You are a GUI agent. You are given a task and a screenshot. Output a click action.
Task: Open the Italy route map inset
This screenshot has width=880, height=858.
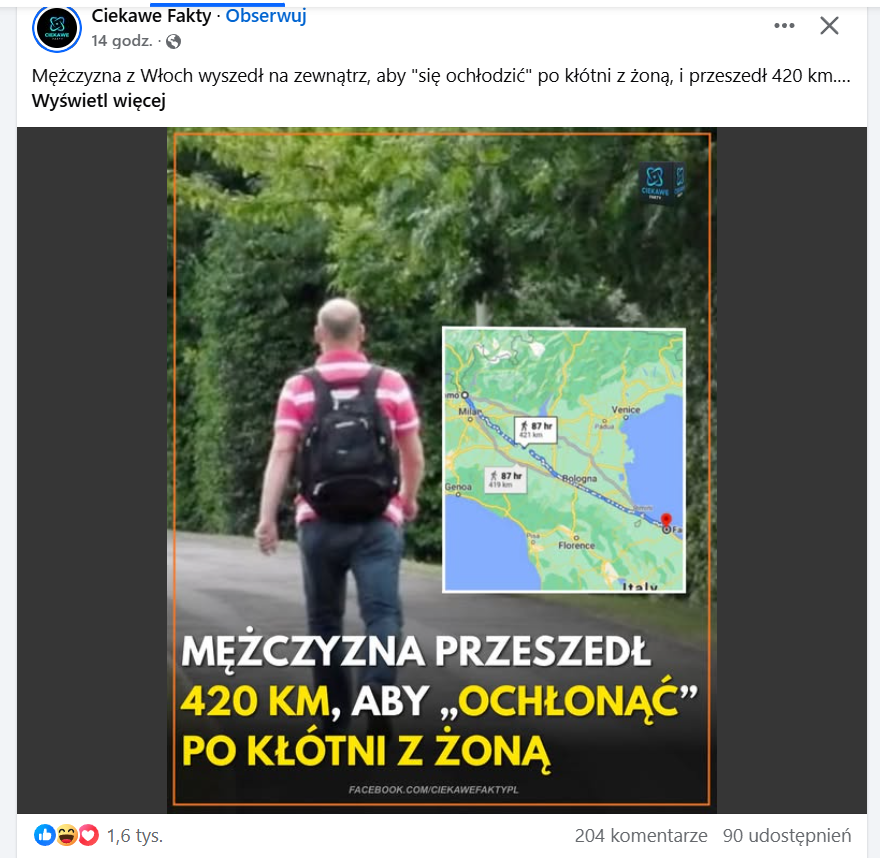point(564,460)
